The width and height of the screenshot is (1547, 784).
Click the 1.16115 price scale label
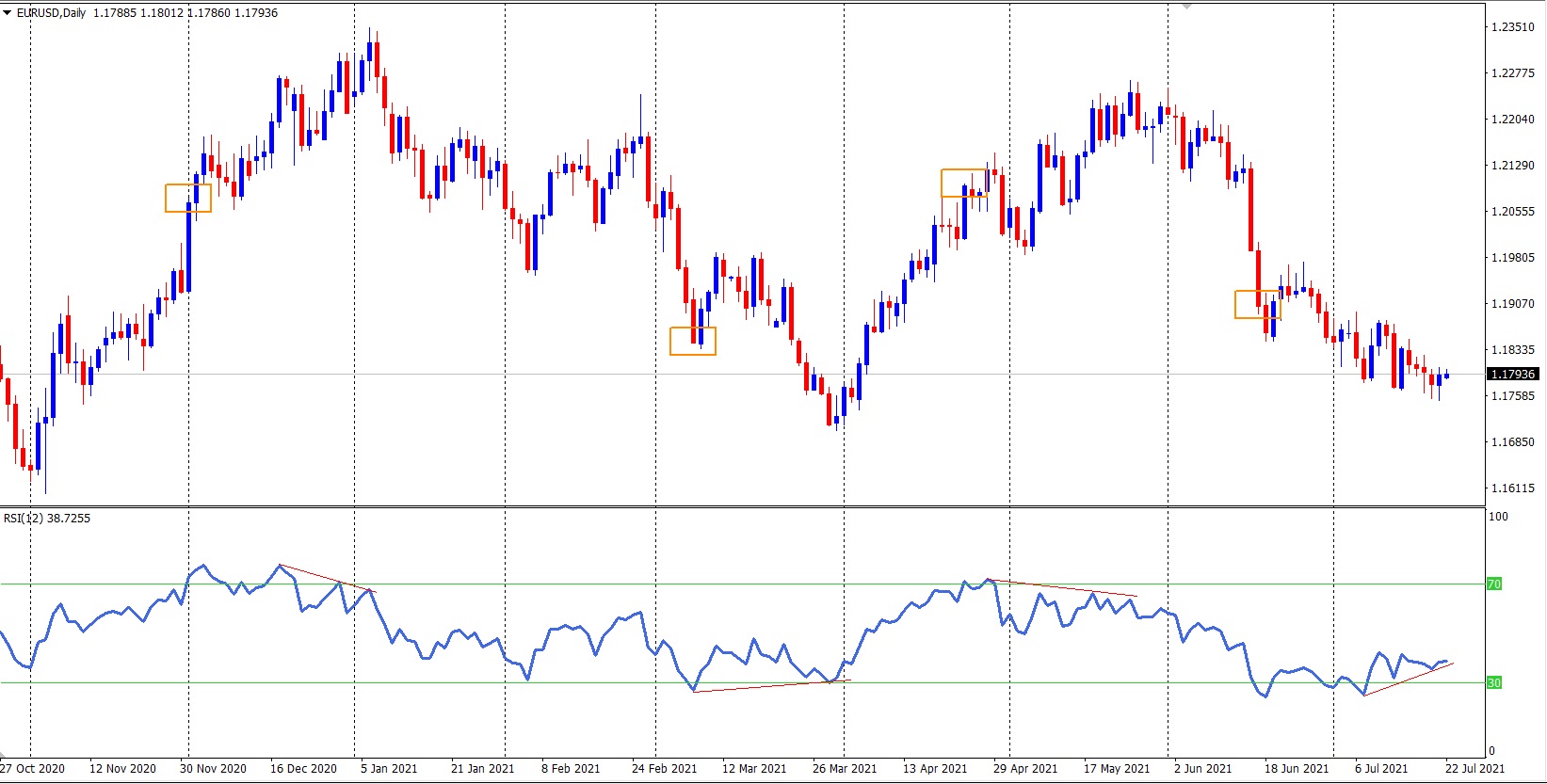[x=1513, y=488]
